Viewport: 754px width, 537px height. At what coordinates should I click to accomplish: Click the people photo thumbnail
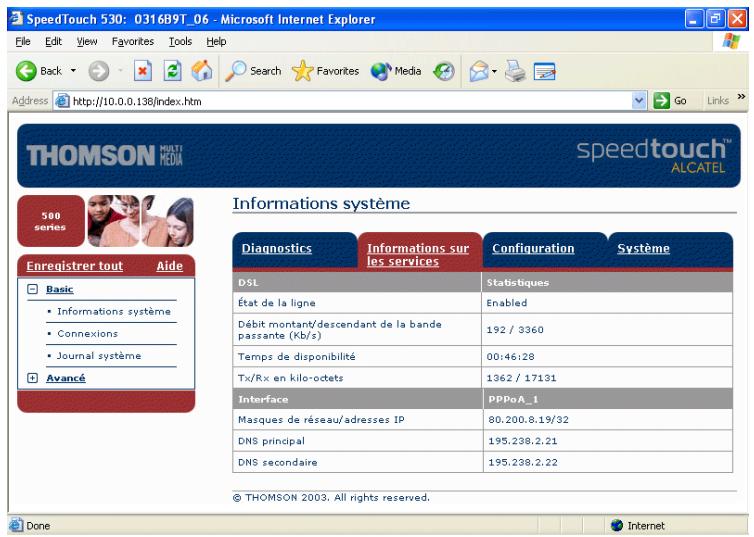coord(140,221)
